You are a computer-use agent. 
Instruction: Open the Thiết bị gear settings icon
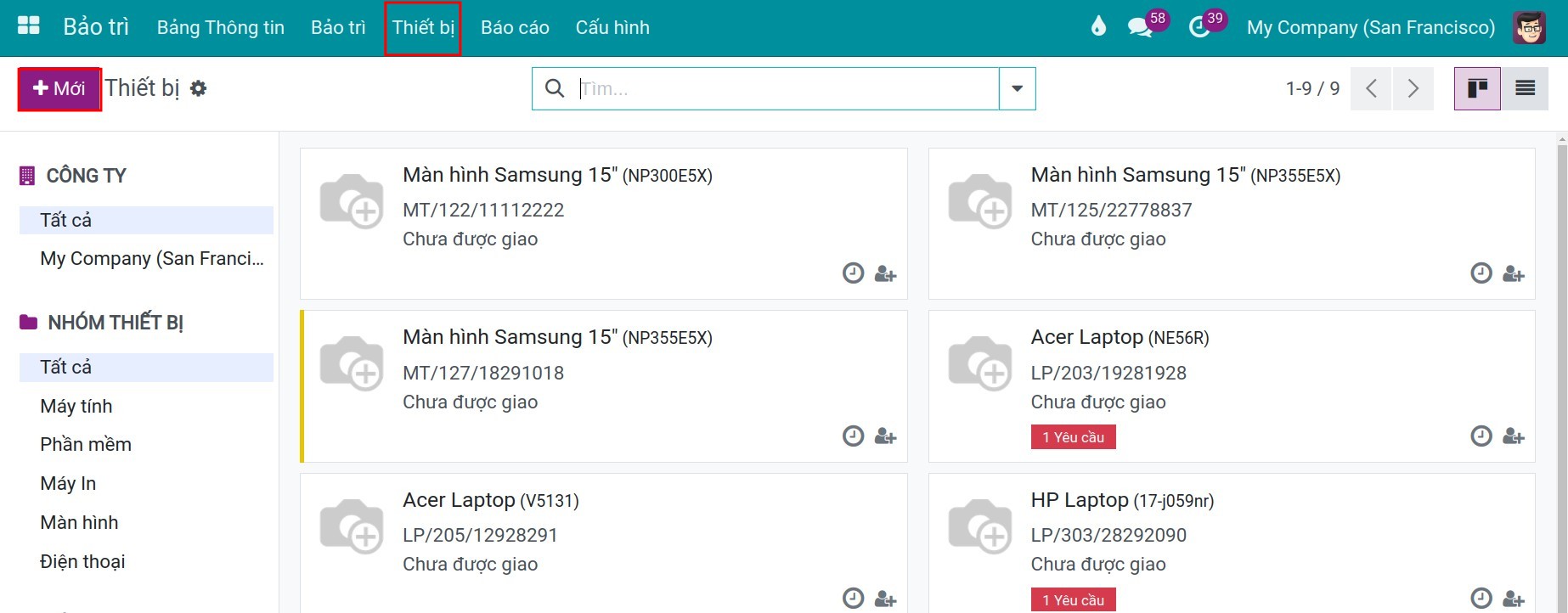[198, 88]
